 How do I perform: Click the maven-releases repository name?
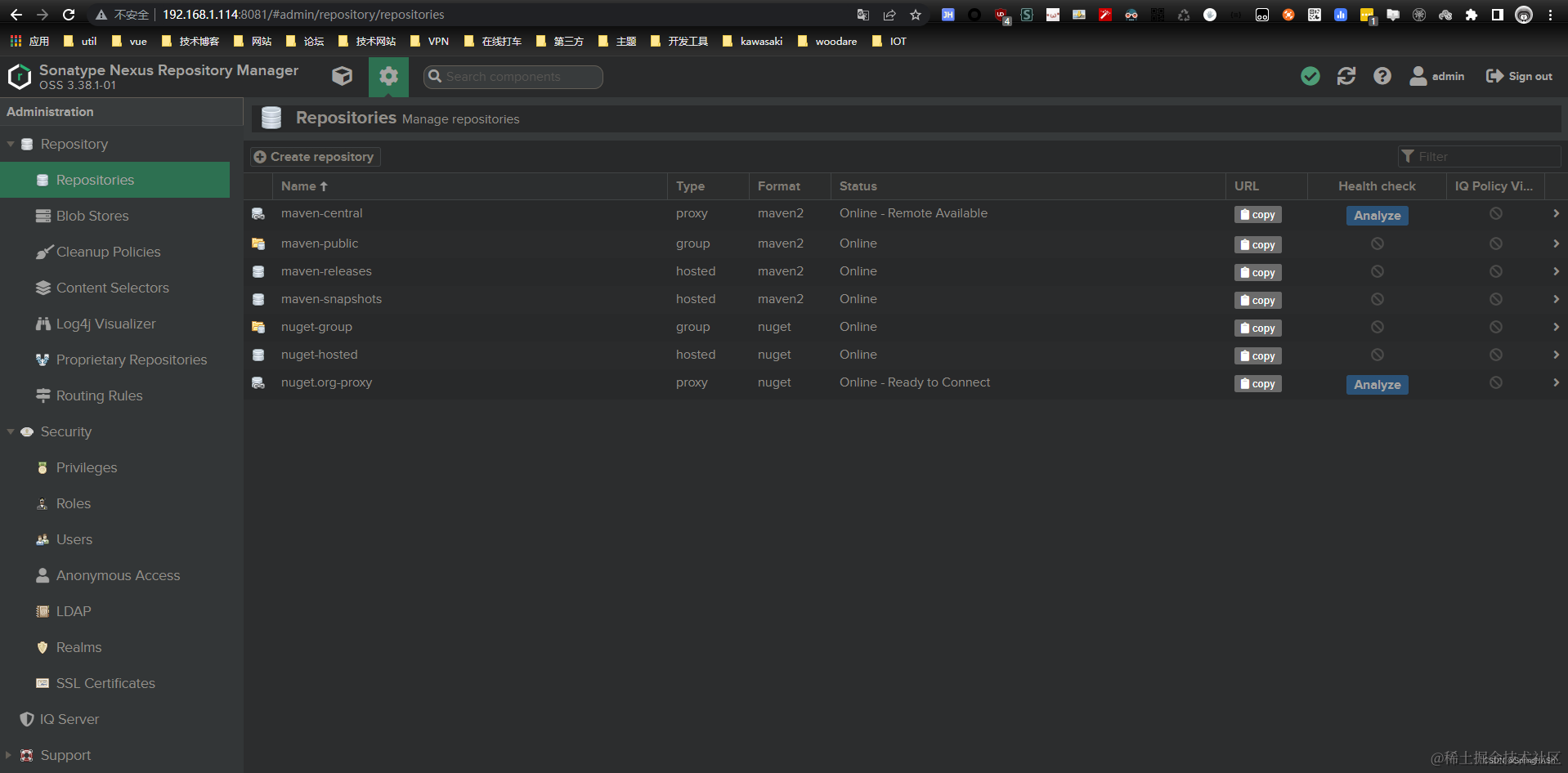pos(326,271)
